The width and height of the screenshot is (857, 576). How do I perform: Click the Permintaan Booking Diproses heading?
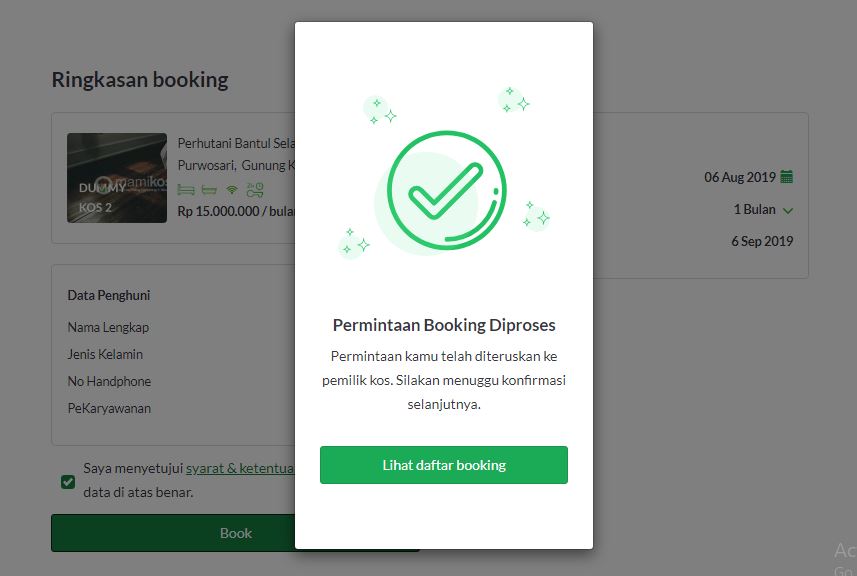pos(443,325)
